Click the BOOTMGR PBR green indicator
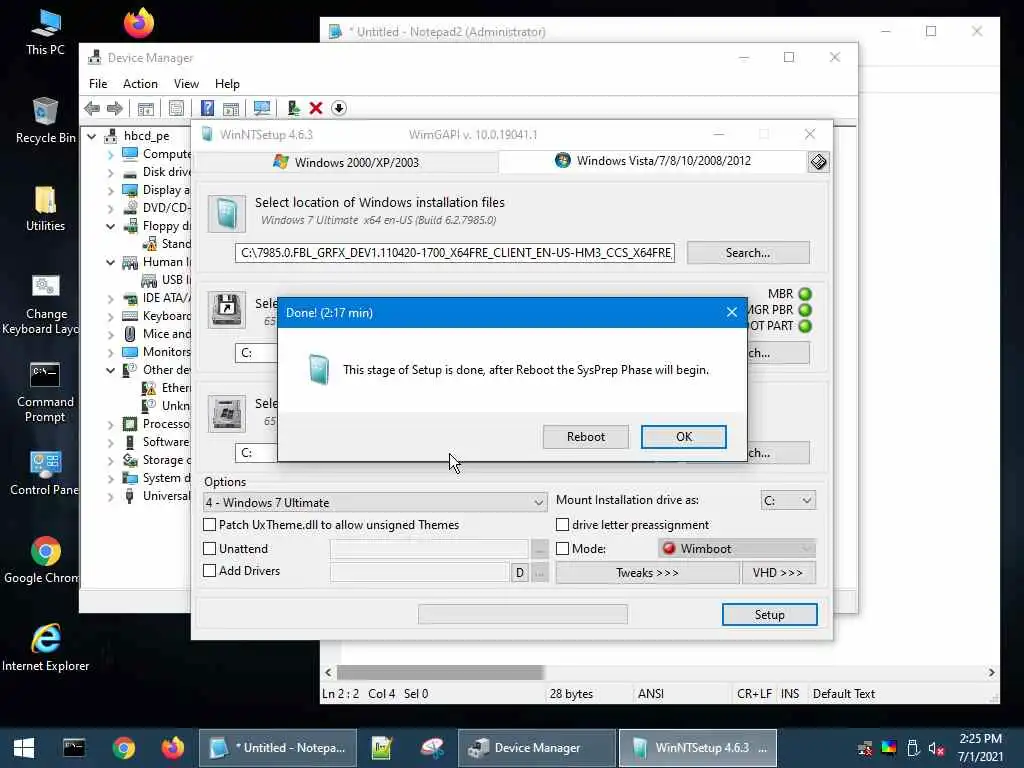This screenshot has width=1024, height=768. pos(805,310)
